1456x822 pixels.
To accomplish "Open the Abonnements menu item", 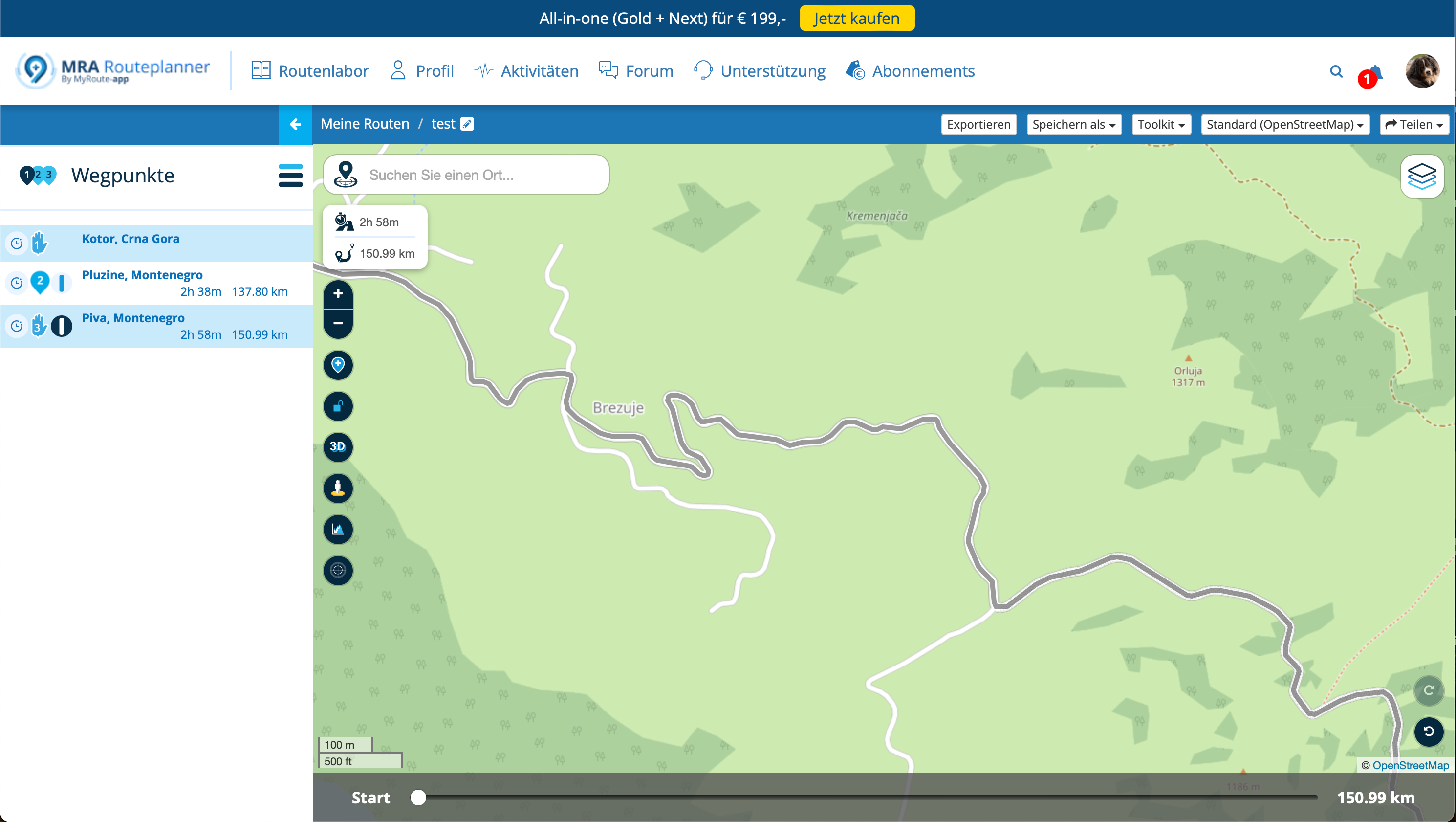I will [x=910, y=71].
